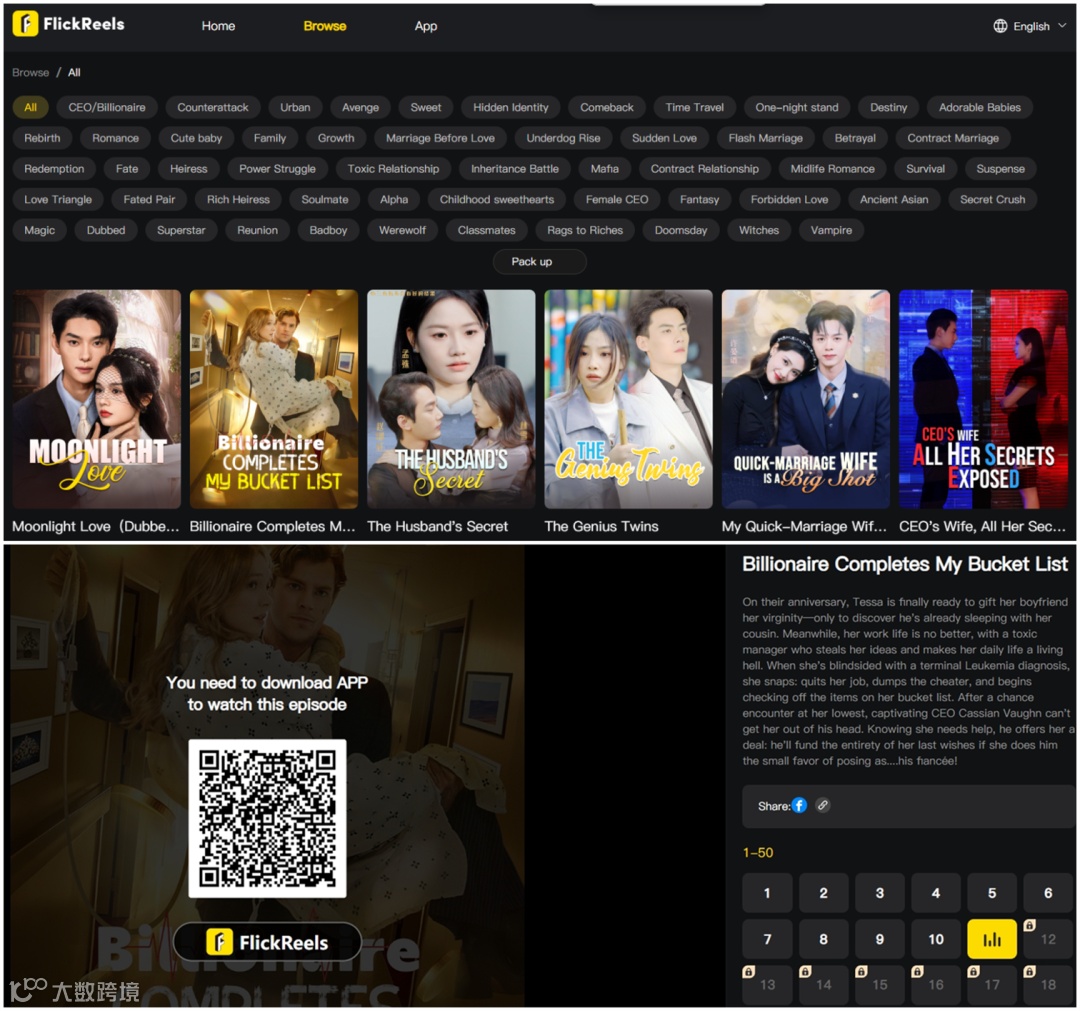Select locked episode 13
This screenshot has height=1011, width=1080.
click(x=767, y=985)
